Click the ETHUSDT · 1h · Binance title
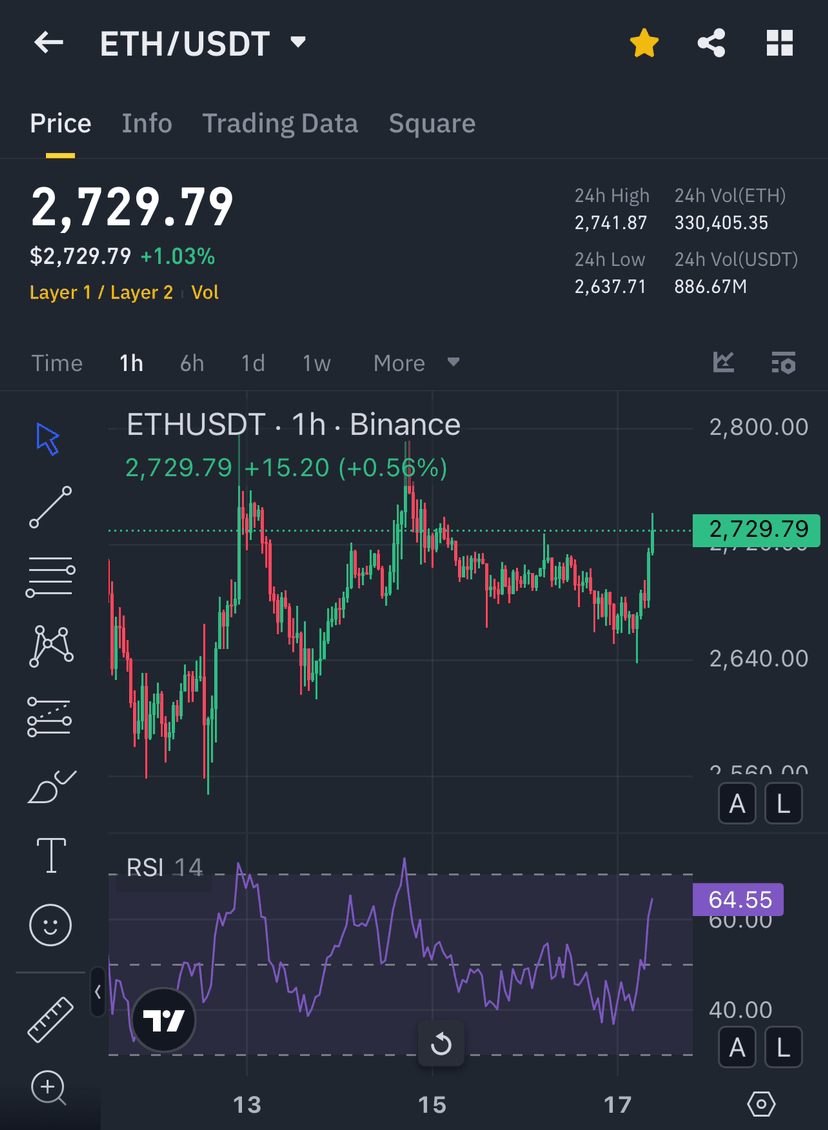The height and width of the screenshot is (1130, 828). [293, 425]
